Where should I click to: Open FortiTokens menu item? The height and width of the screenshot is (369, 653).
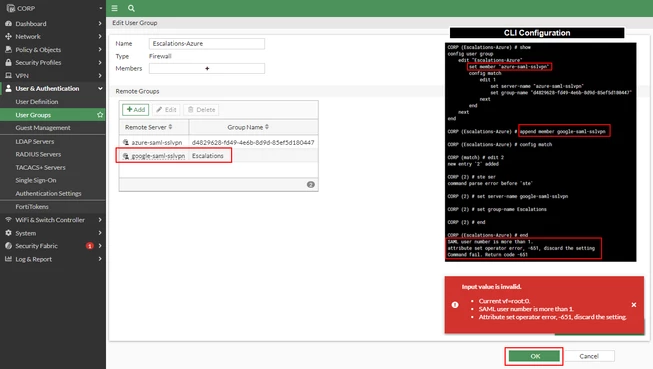[x=32, y=207]
